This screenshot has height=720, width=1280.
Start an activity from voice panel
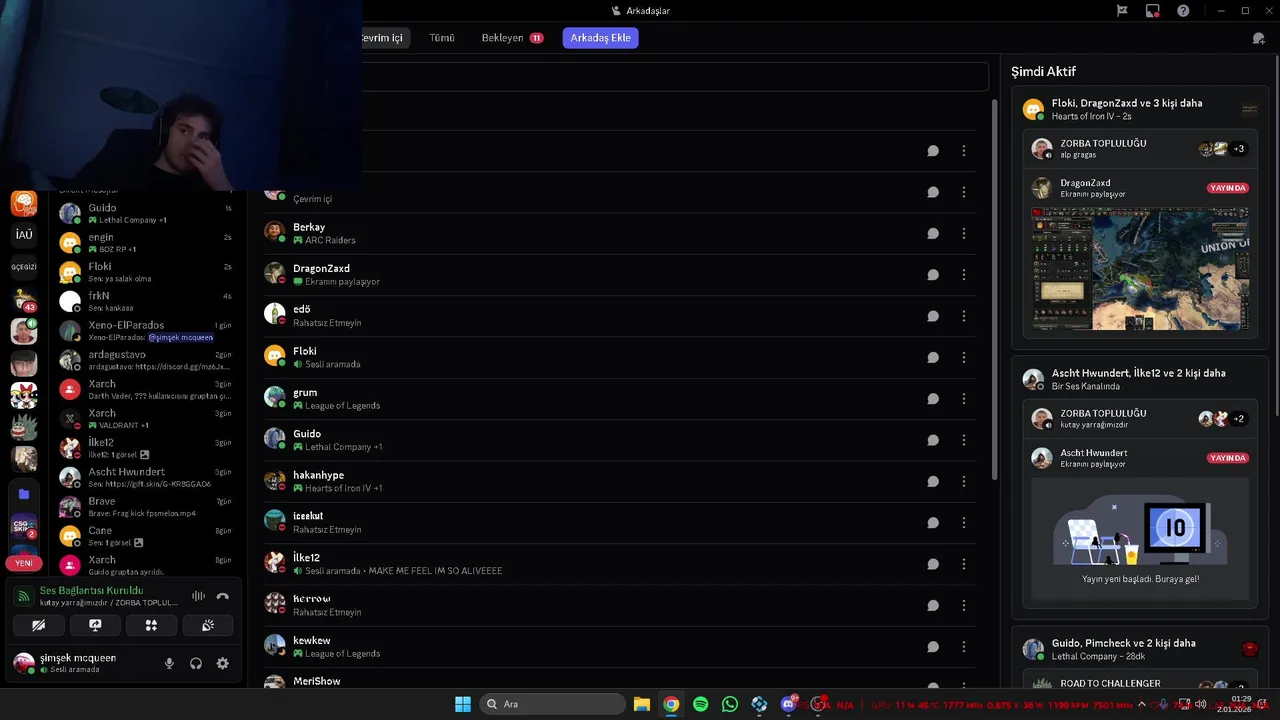click(151, 625)
